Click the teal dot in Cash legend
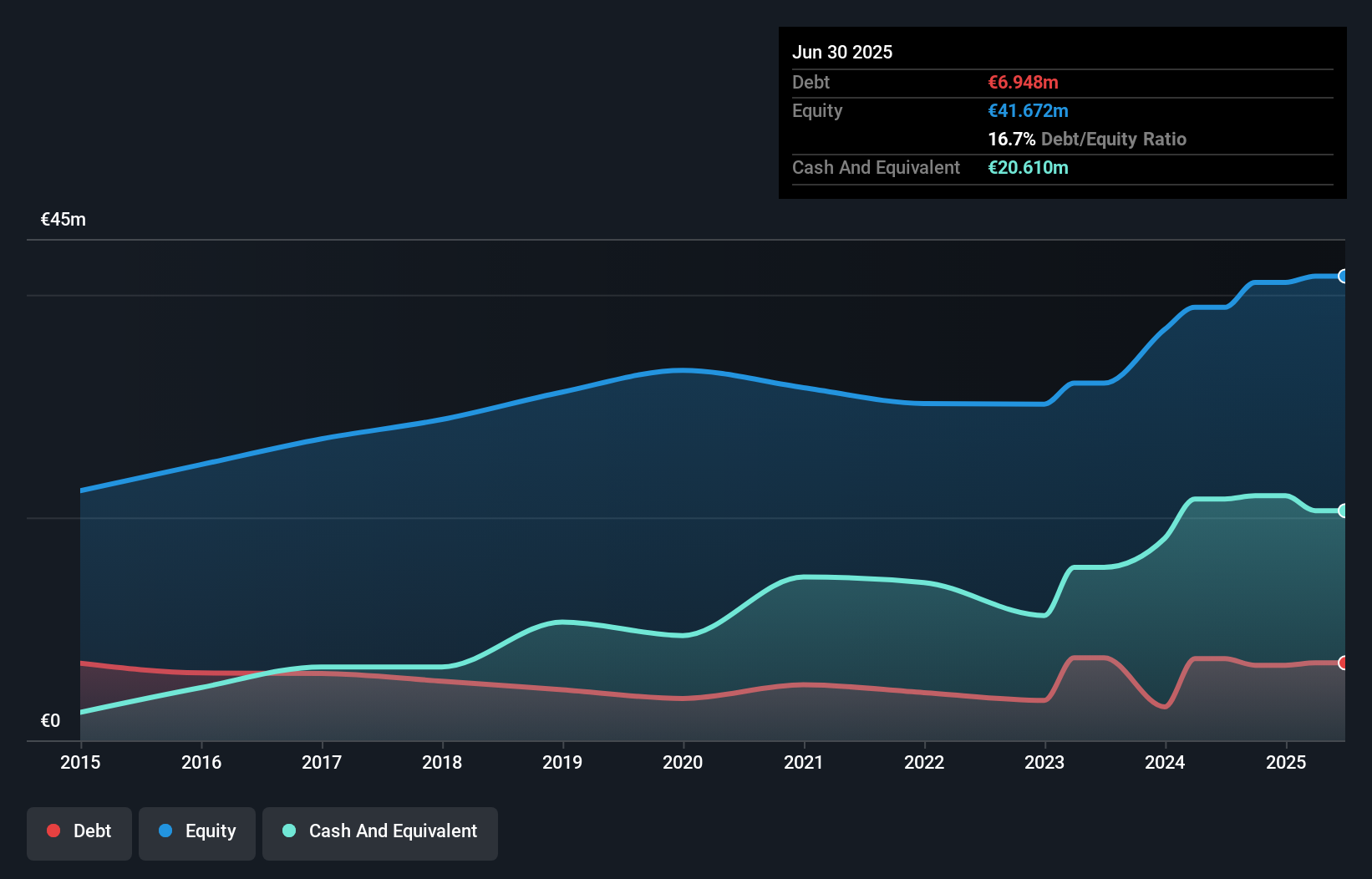This screenshot has width=1372, height=879. pos(289,831)
